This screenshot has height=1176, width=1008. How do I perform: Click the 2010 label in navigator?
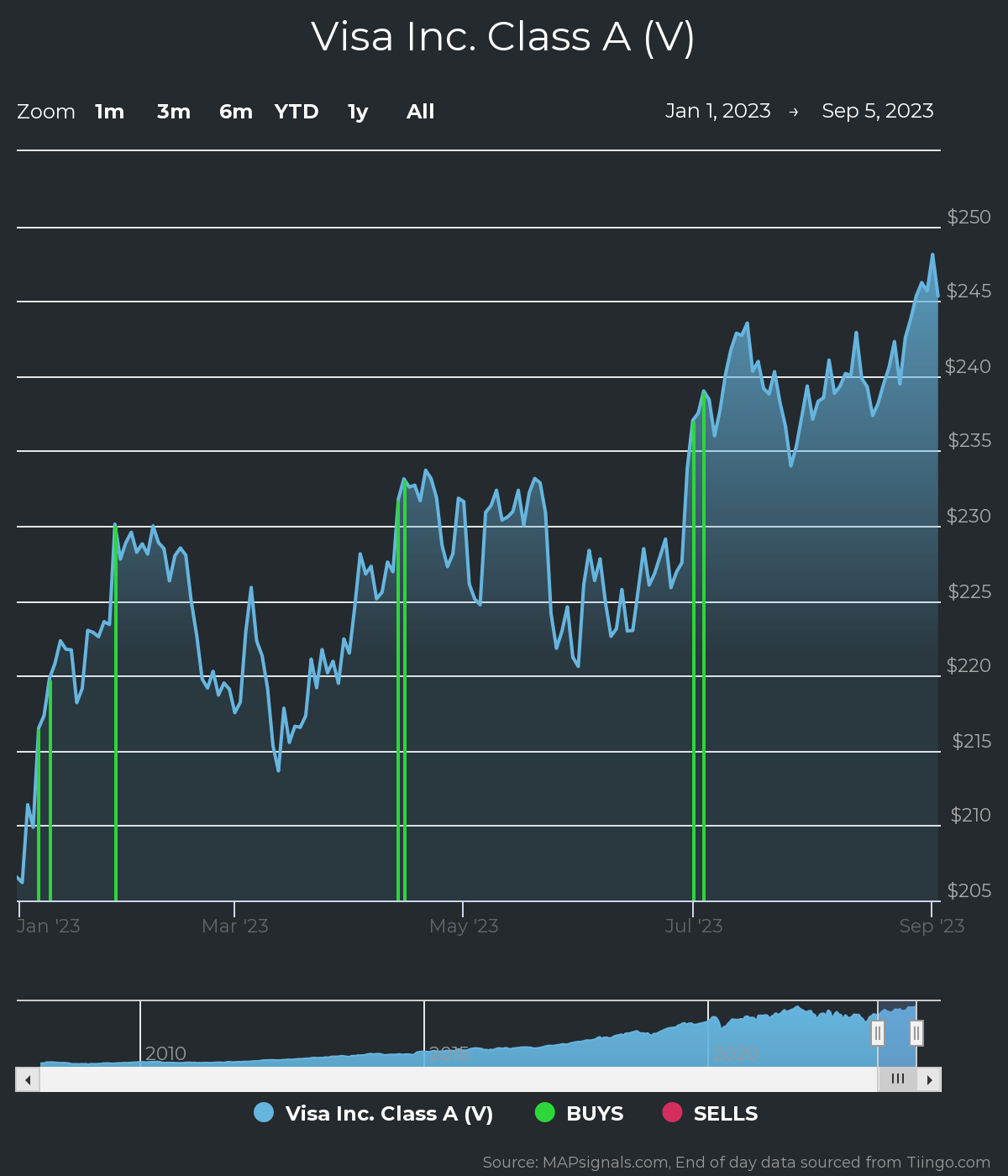(165, 1053)
